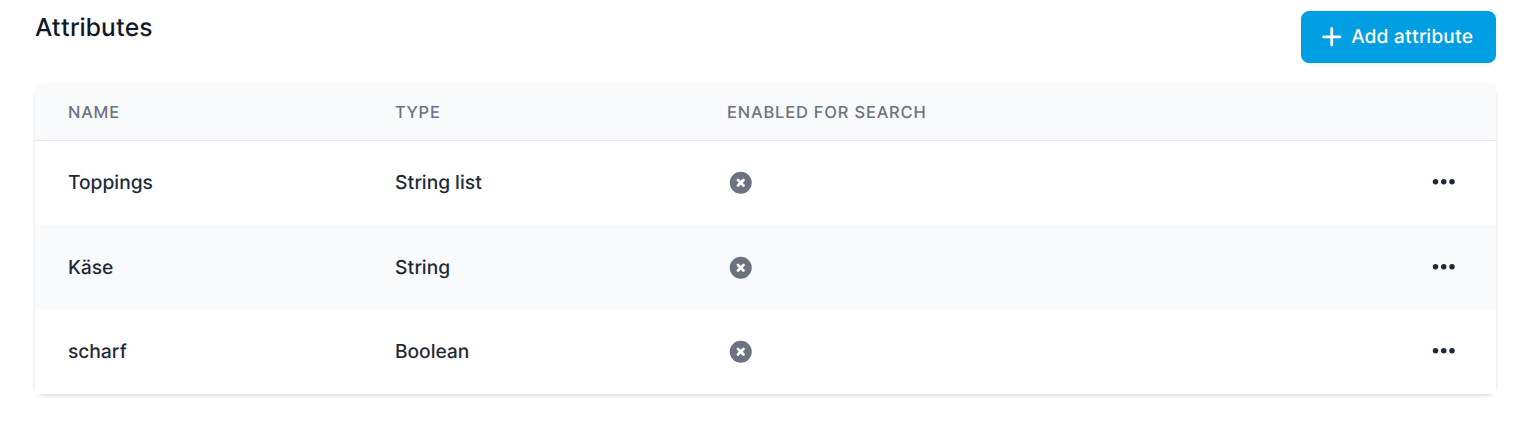The height and width of the screenshot is (434, 1525).
Task: Click the NAME column header
Action: [x=94, y=112]
